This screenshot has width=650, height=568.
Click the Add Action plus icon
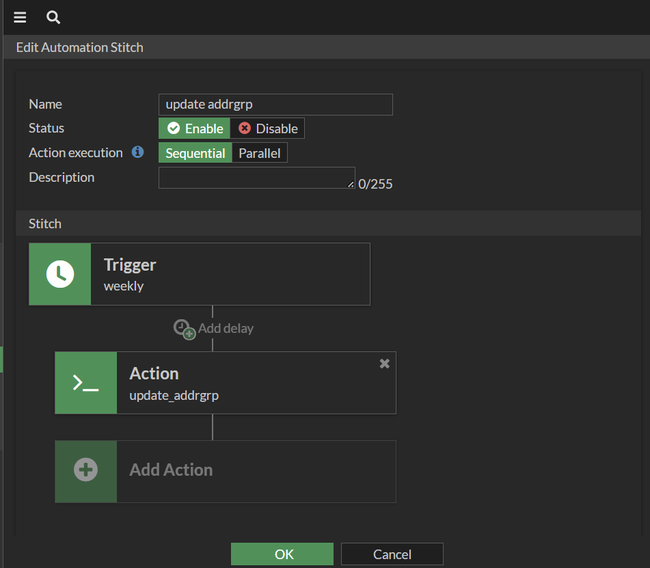(86, 470)
